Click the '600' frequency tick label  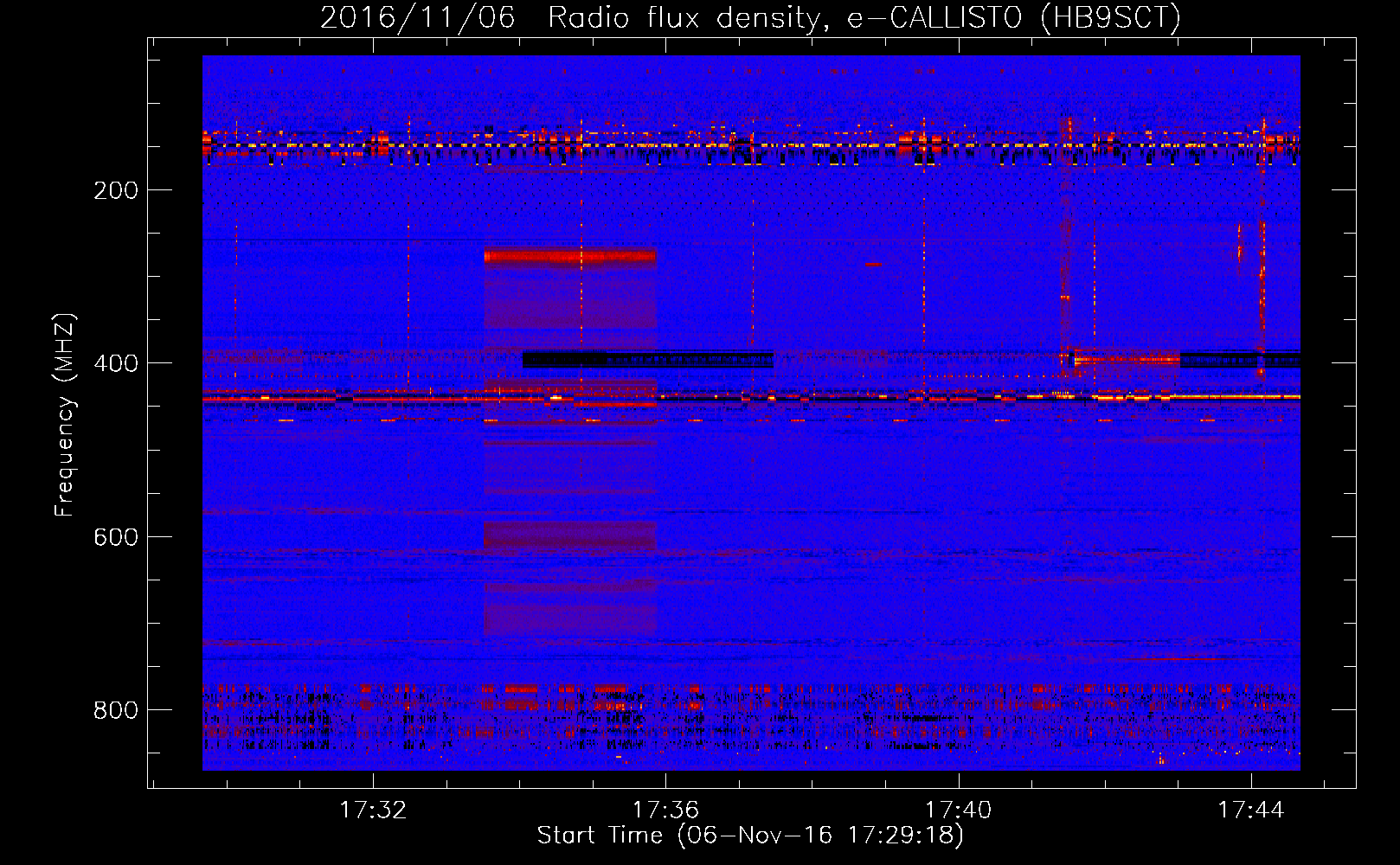point(116,537)
